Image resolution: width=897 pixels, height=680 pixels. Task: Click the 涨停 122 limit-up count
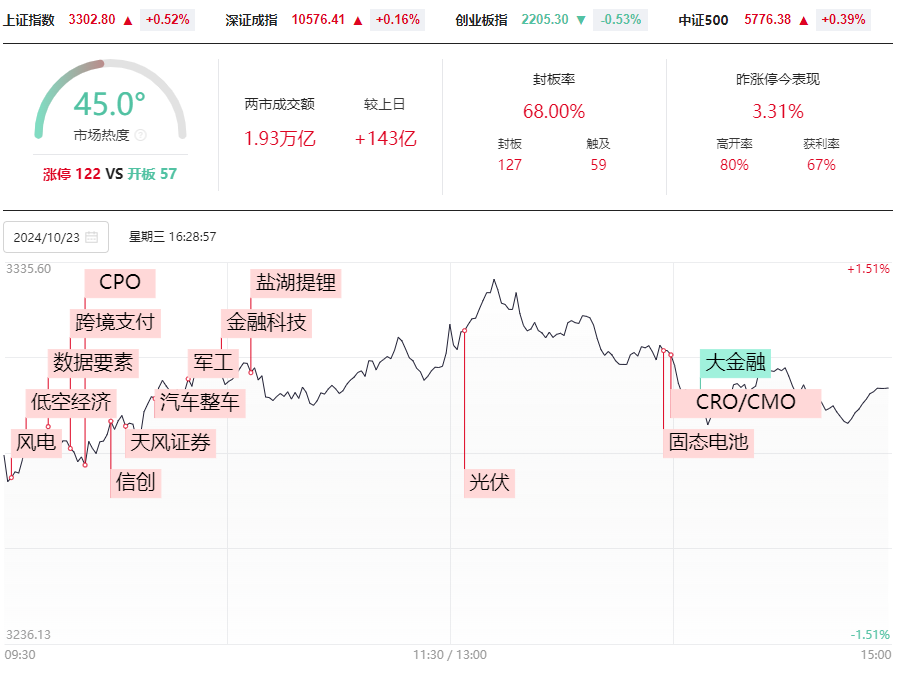(x=72, y=174)
